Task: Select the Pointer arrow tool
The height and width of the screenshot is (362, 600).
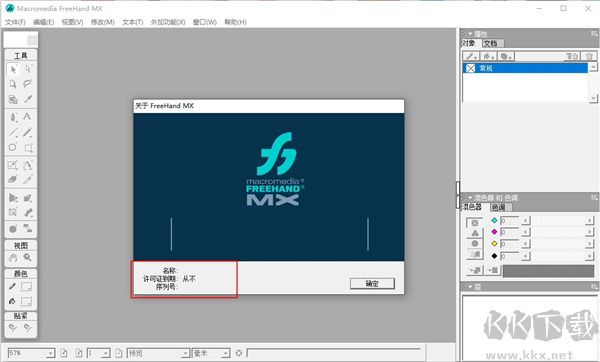Action: pos(13,69)
